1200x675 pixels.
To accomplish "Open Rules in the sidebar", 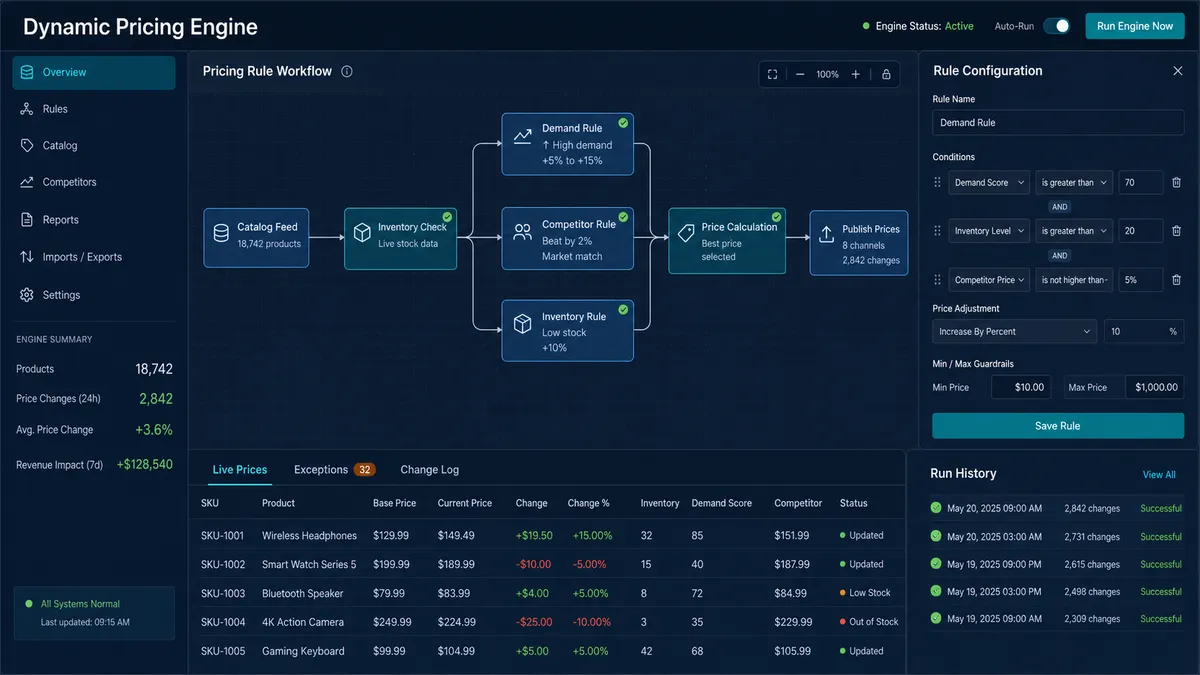I will click(x=94, y=109).
